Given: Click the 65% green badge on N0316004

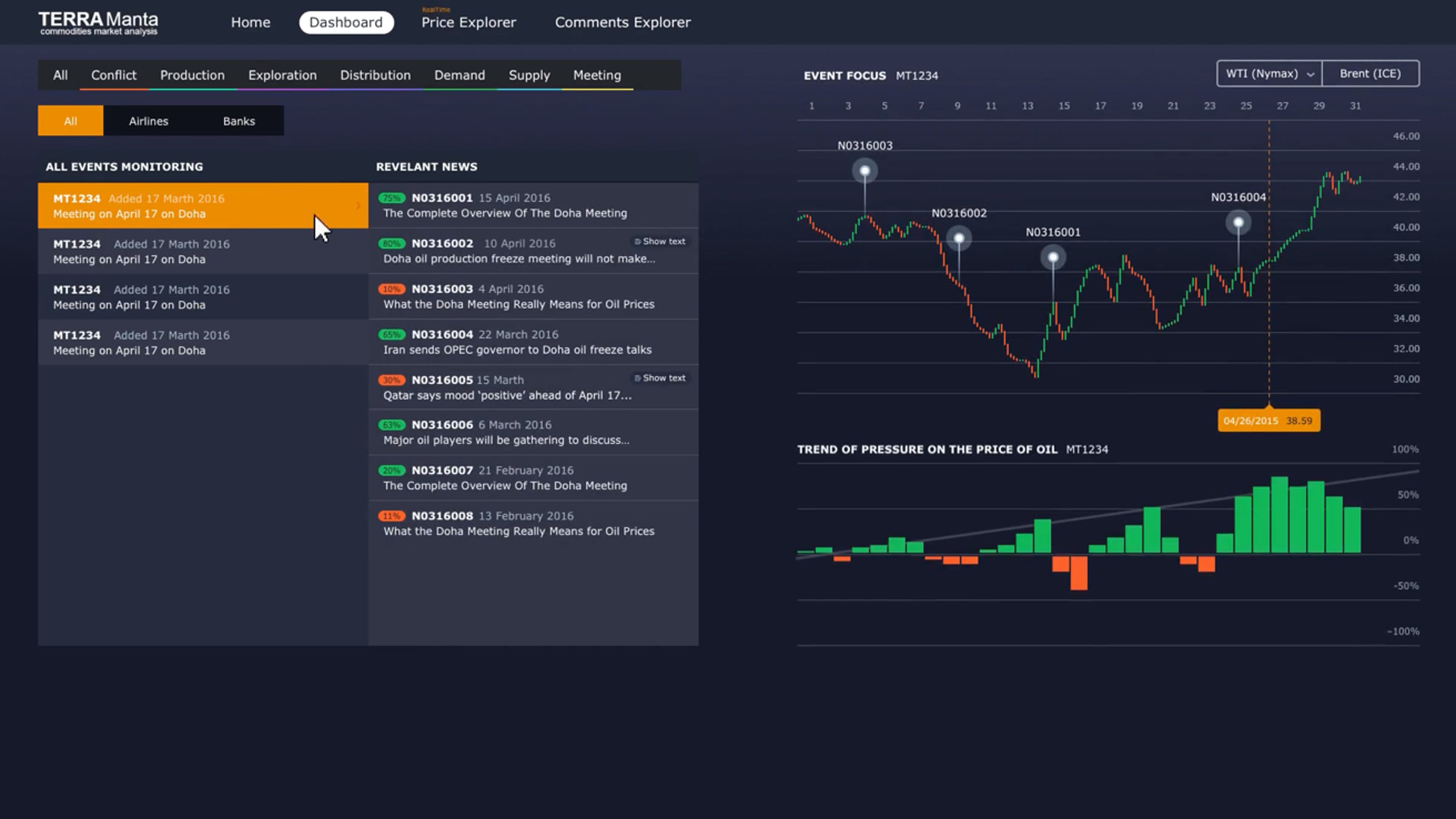Looking at the screenshot, I should click(x=392, y=334).
